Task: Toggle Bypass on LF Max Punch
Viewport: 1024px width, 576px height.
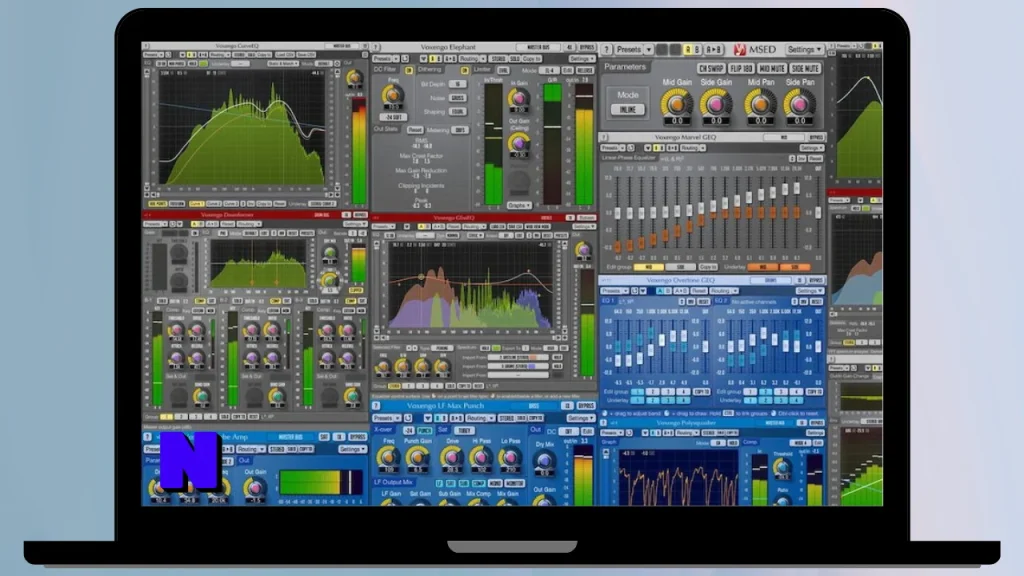Action: click(x=586, y=406)
